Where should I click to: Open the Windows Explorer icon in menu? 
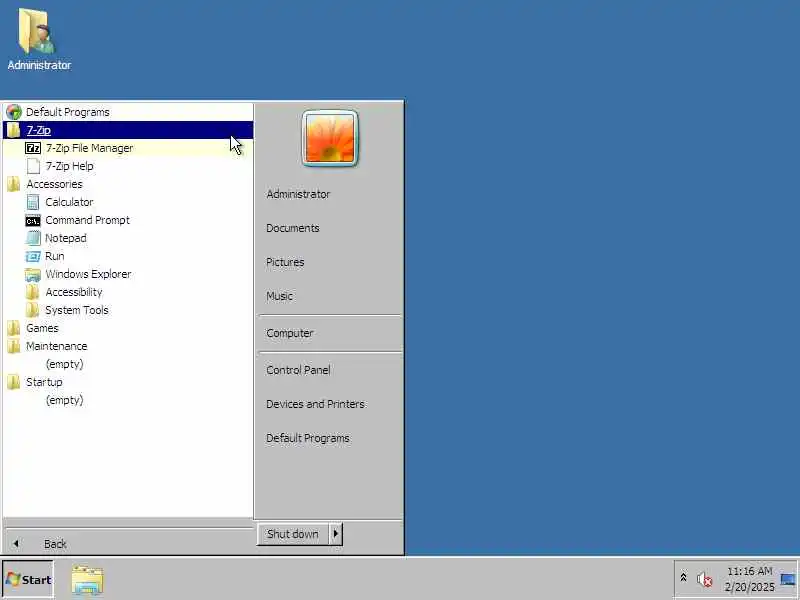tap(33, 274)
